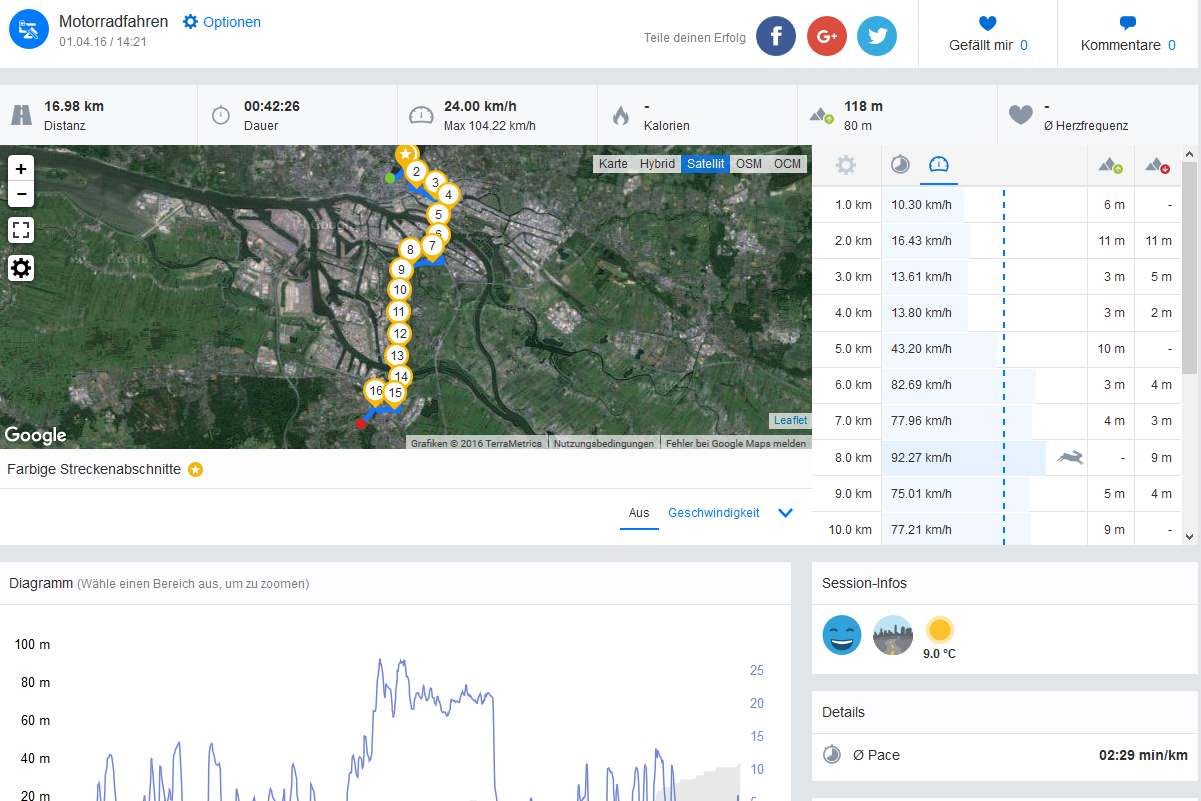Open the Geschwindigkeit coloring link
This screenshot has width=1201, height=801.
pyautogui.click(x=713, y=513)
